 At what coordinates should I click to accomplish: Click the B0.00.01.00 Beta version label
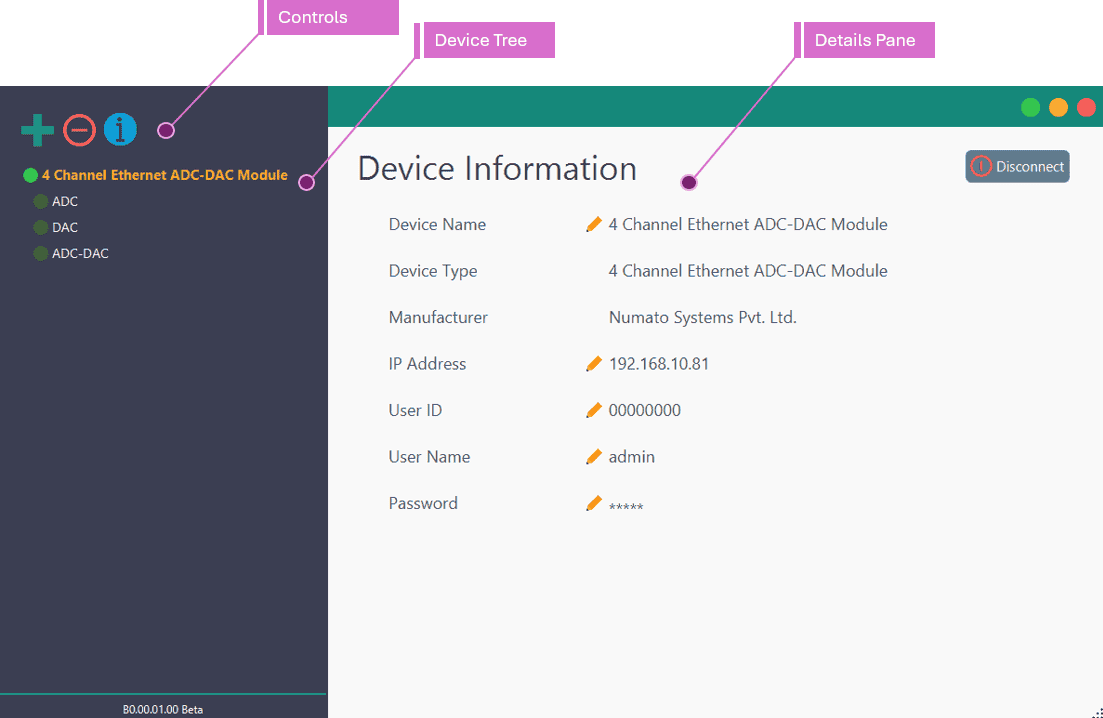tap(162, 709)
